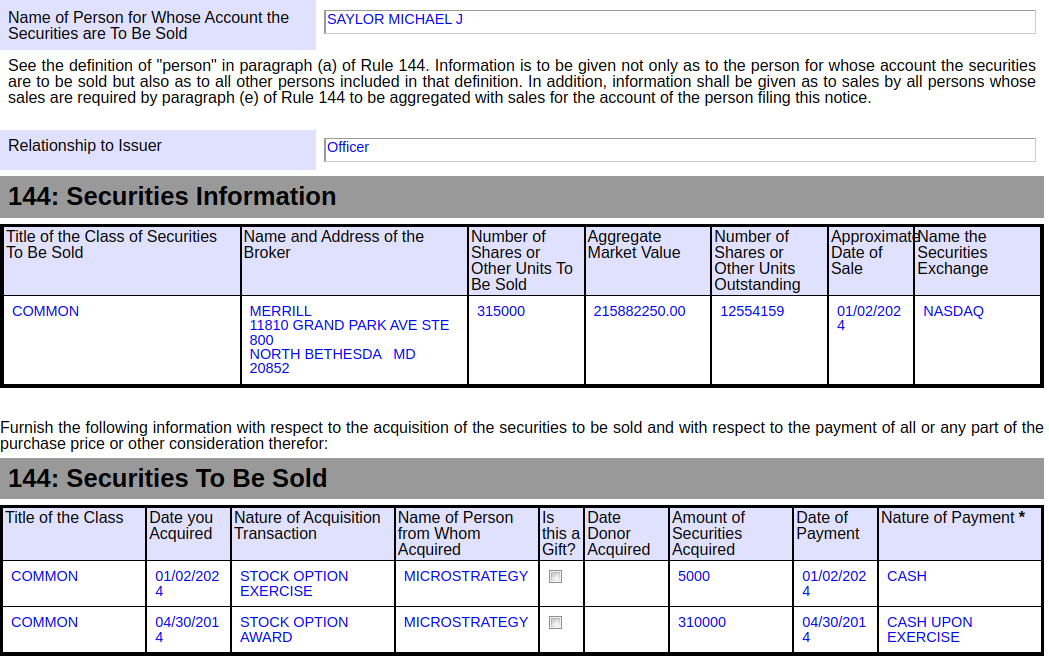Click MICROSTRATEGY in the stock option award row
Screen dimensions: 1049x663
(466, 622)
